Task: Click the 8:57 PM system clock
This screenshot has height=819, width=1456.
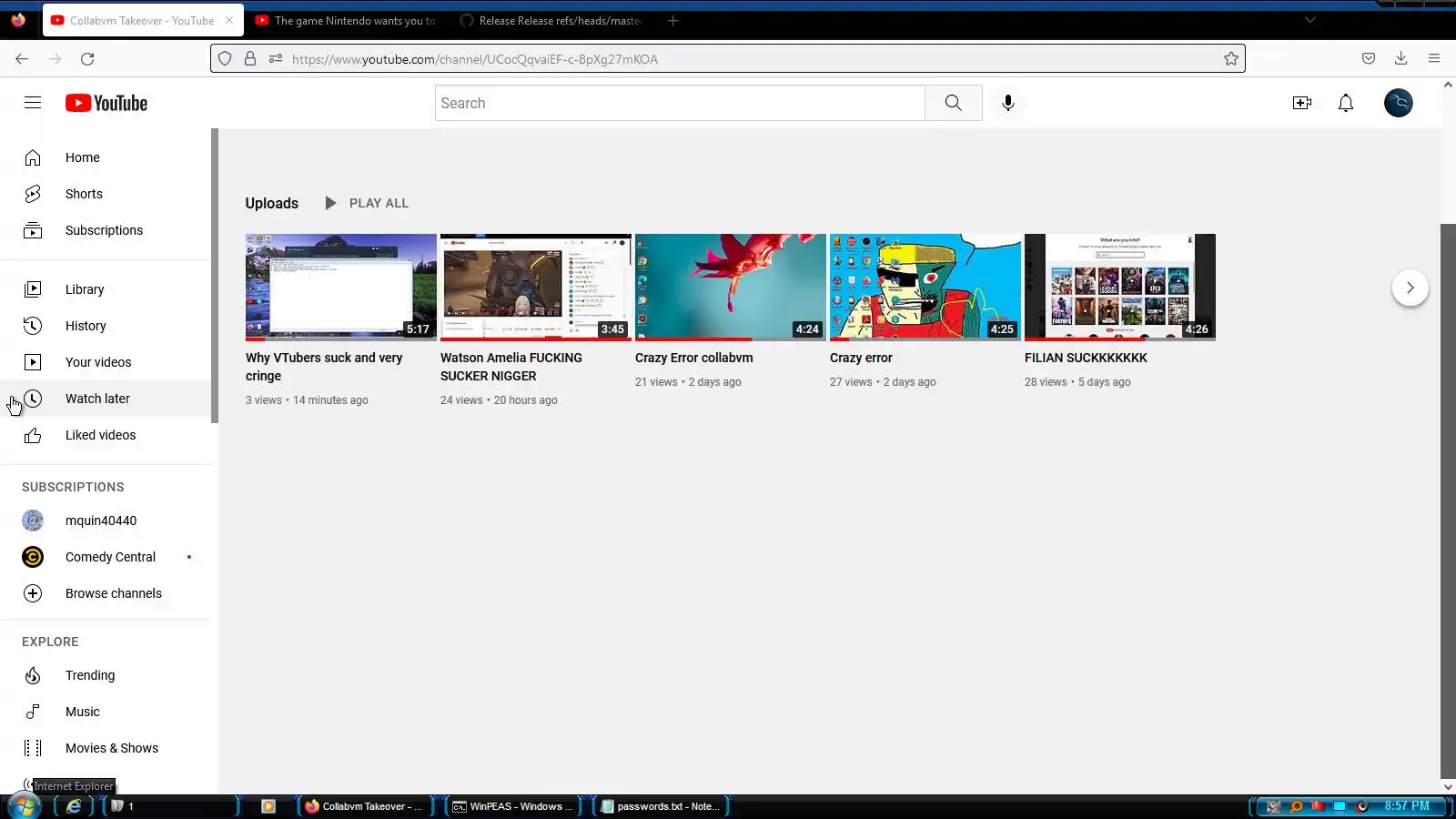Action: 1407,806
